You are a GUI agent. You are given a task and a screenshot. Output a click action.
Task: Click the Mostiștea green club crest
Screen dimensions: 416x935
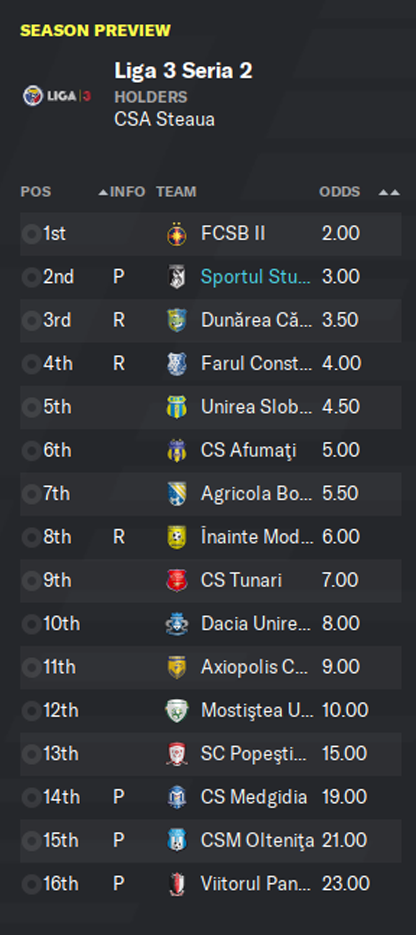[x=177, y=711]
